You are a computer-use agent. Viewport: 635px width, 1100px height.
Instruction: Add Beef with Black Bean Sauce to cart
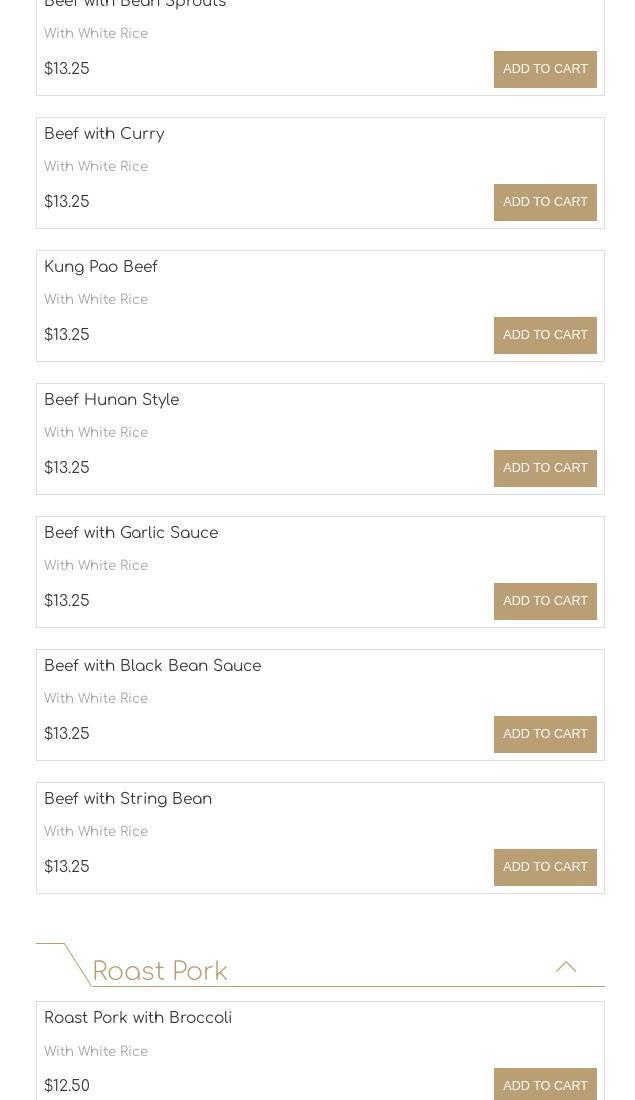(x=545, y=734)
